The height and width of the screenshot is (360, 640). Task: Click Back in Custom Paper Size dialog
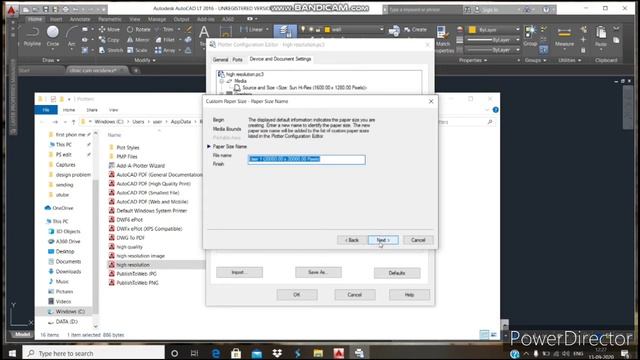pyautogui.click(x=352, y=240)
